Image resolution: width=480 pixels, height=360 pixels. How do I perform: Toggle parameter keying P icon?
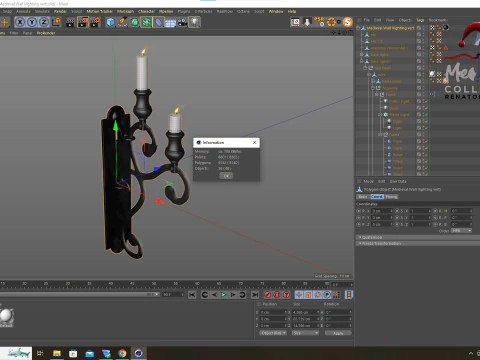pos(327,295)
